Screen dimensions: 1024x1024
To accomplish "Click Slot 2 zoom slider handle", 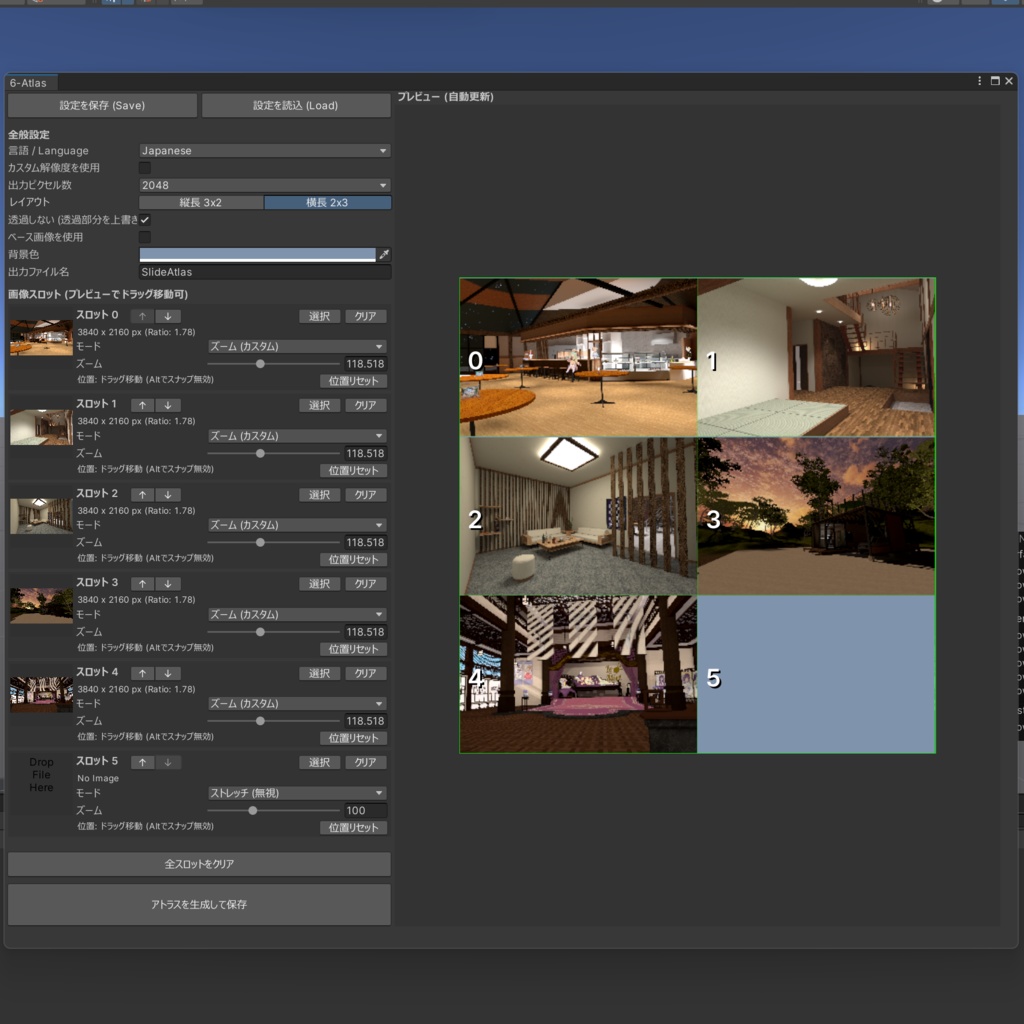I will click(x=260, y=543).
